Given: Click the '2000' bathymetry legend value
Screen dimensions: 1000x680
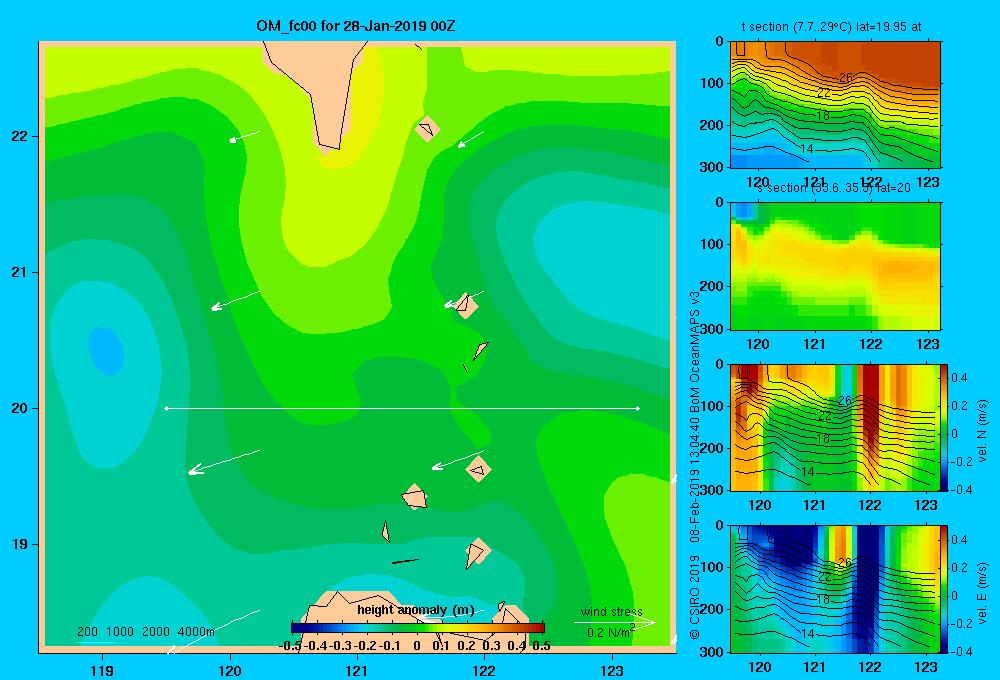Looking at the screenshot, I should click(156, 632).
